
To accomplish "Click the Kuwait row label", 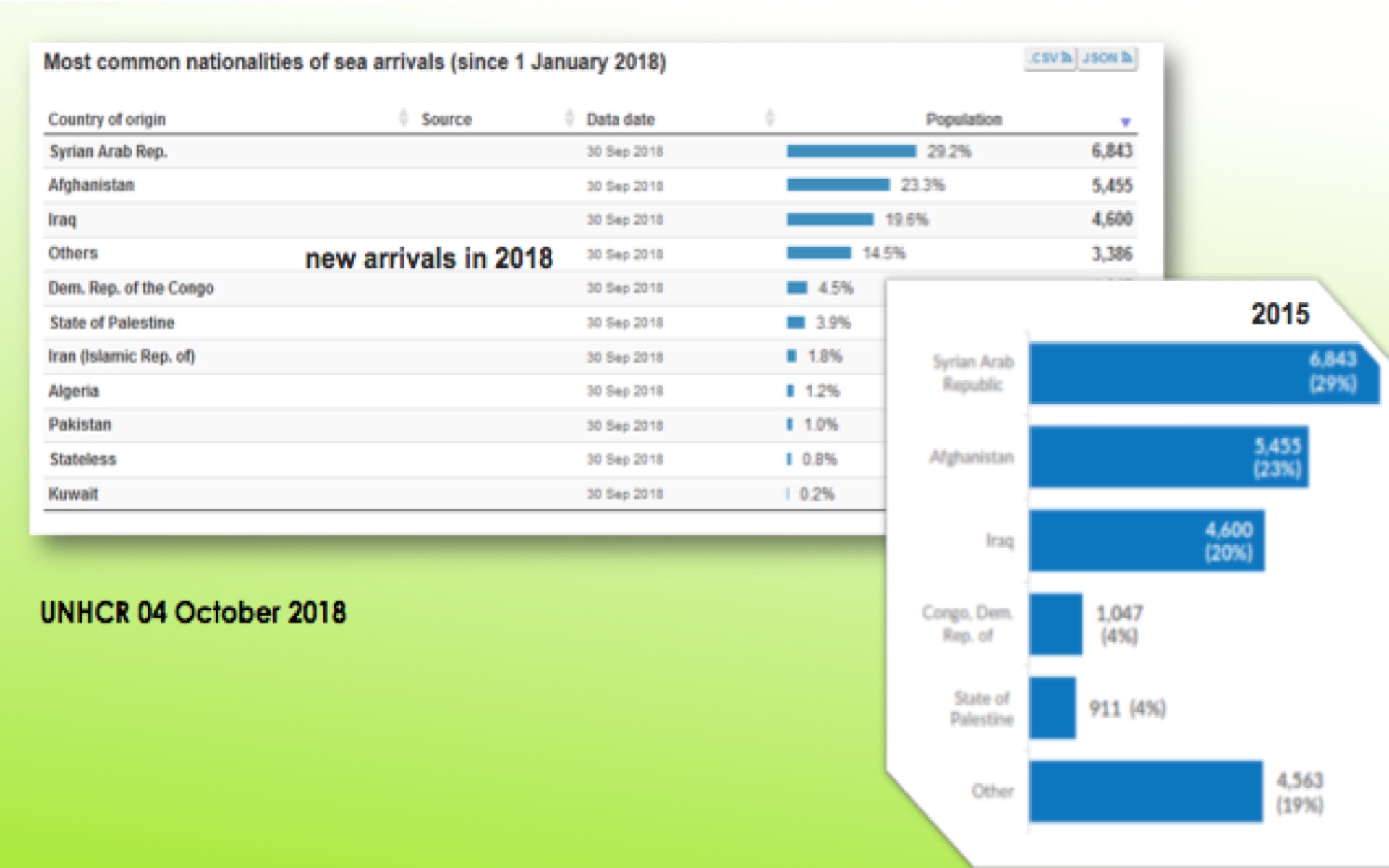I will (x=73, y=494).
